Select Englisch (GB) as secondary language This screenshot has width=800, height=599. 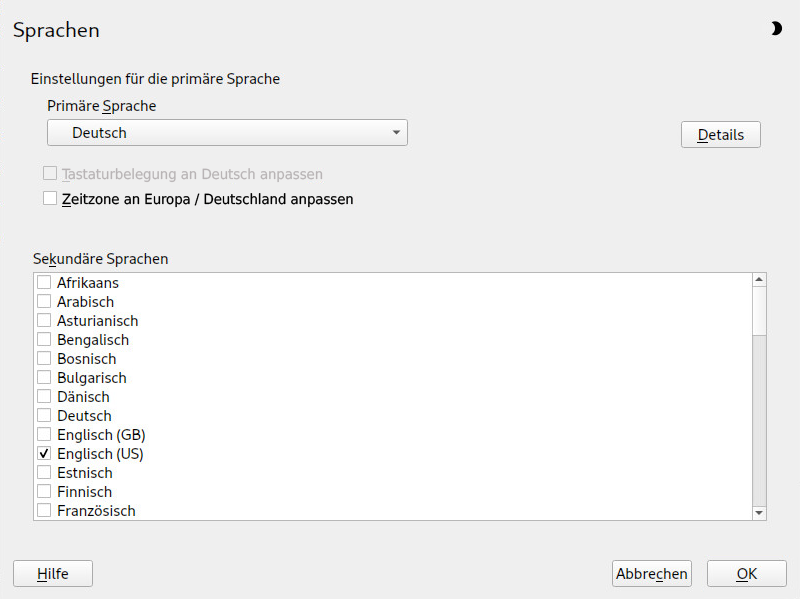tap(44, 435)
